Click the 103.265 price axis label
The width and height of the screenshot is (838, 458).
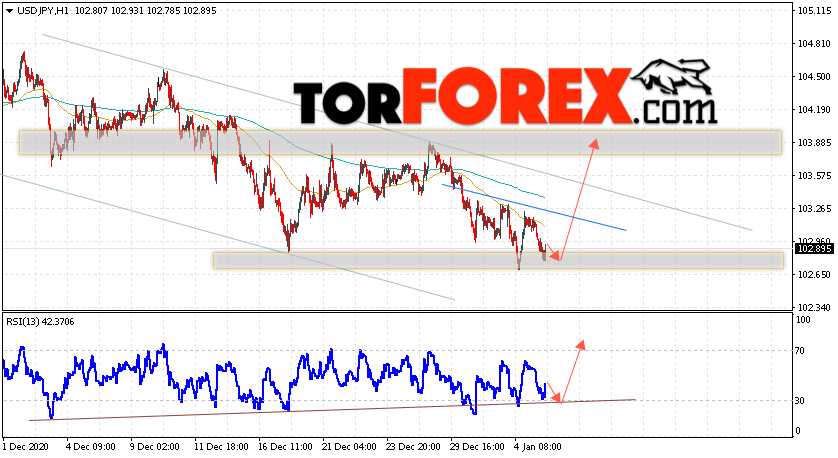[814, 209]
